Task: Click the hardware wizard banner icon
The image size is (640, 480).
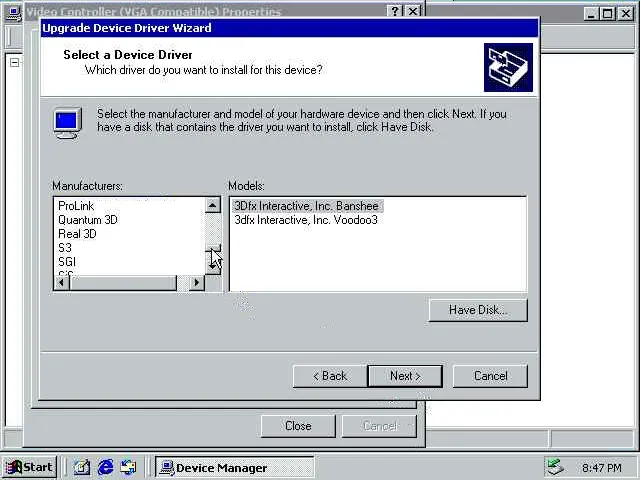Action: click(x=508, y=67)
